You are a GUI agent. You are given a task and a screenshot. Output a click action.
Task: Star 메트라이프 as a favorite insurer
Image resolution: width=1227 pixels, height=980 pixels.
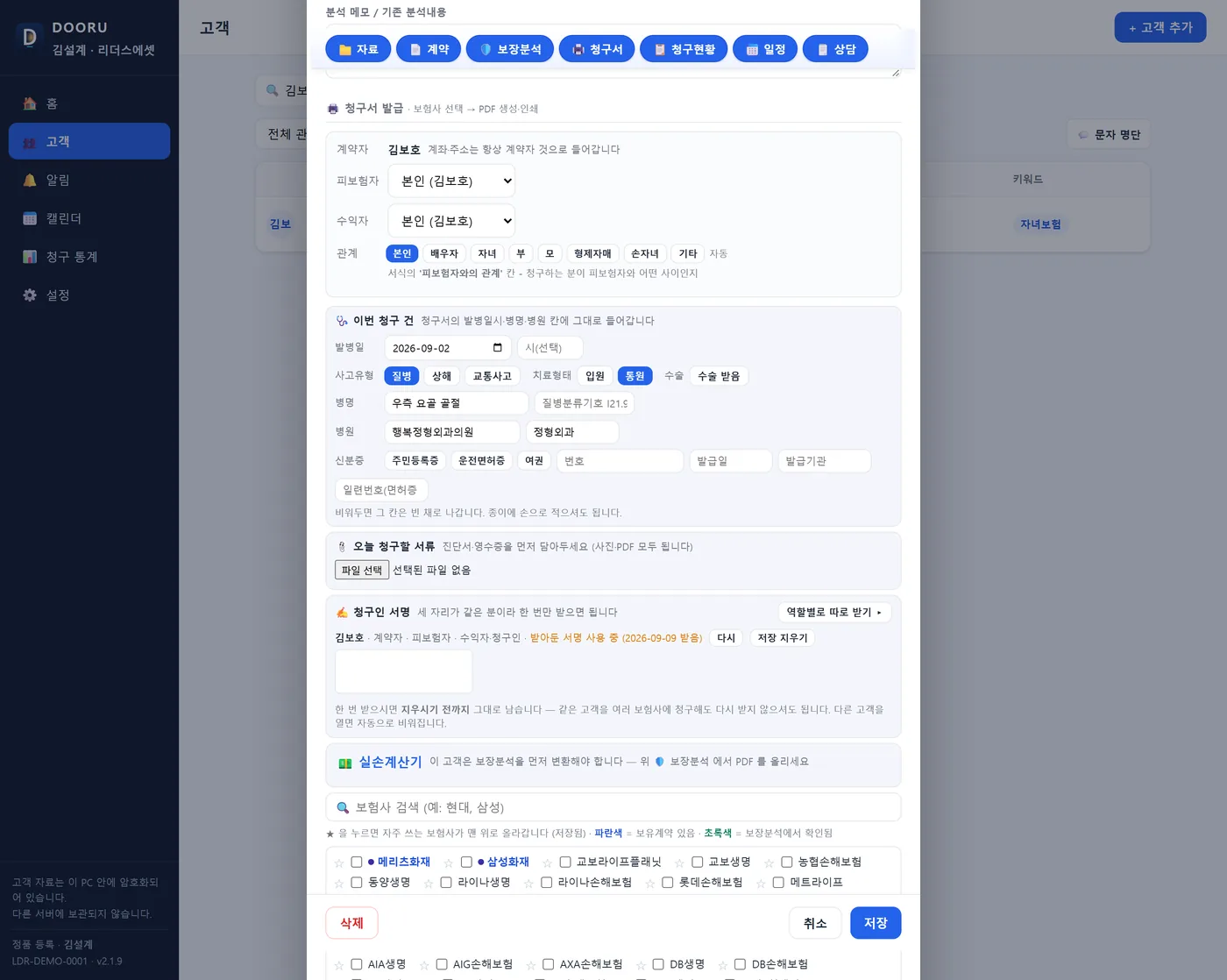click(761, 883)
